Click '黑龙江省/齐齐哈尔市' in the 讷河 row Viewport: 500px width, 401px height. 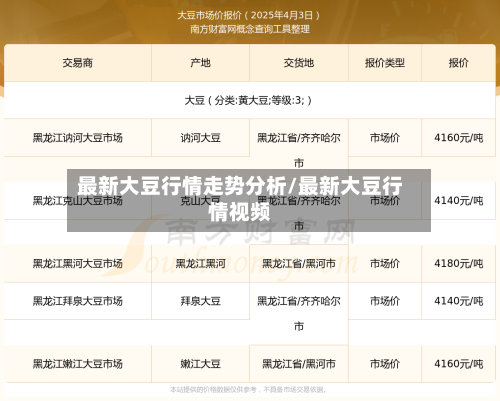(299, 150)
